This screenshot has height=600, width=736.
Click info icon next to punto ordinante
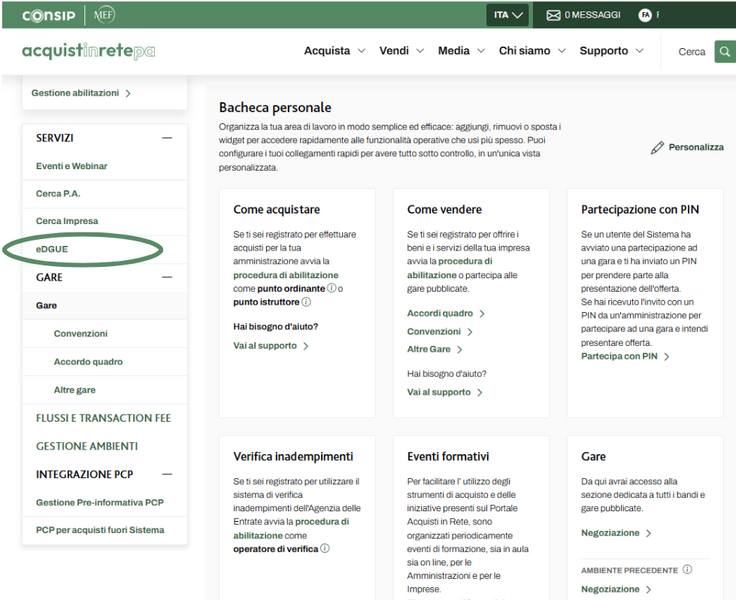[331, 289]
